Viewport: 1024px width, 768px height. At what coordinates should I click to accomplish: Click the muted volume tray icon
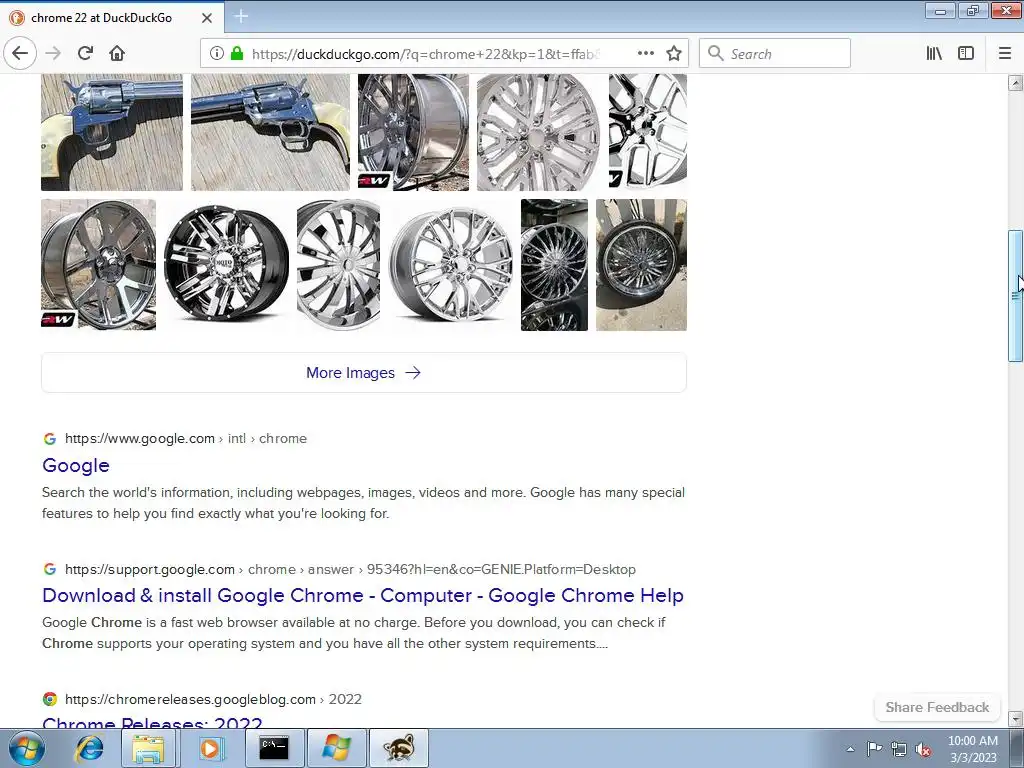923,749
